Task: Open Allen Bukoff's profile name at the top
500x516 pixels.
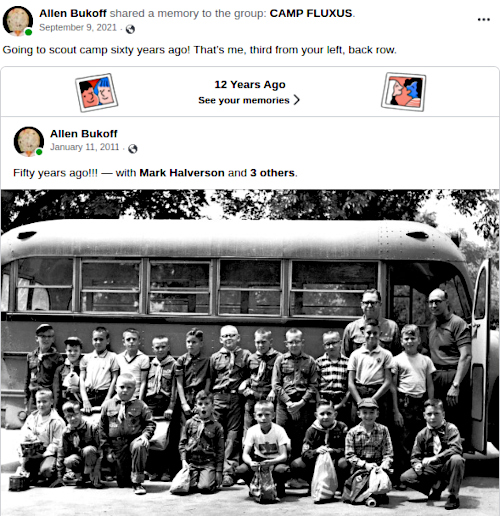Action: point(73,13)
